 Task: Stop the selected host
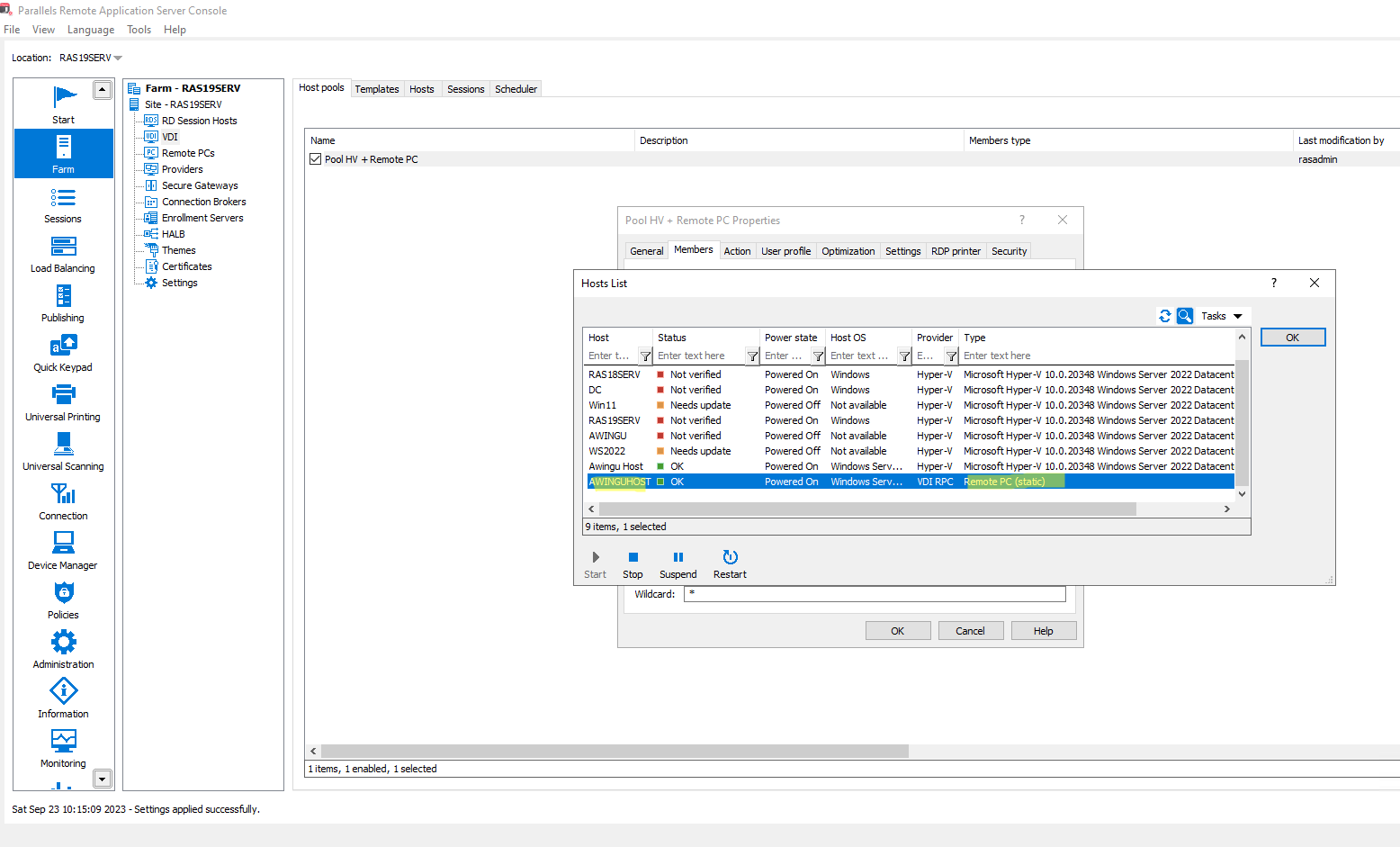point(633,564)
